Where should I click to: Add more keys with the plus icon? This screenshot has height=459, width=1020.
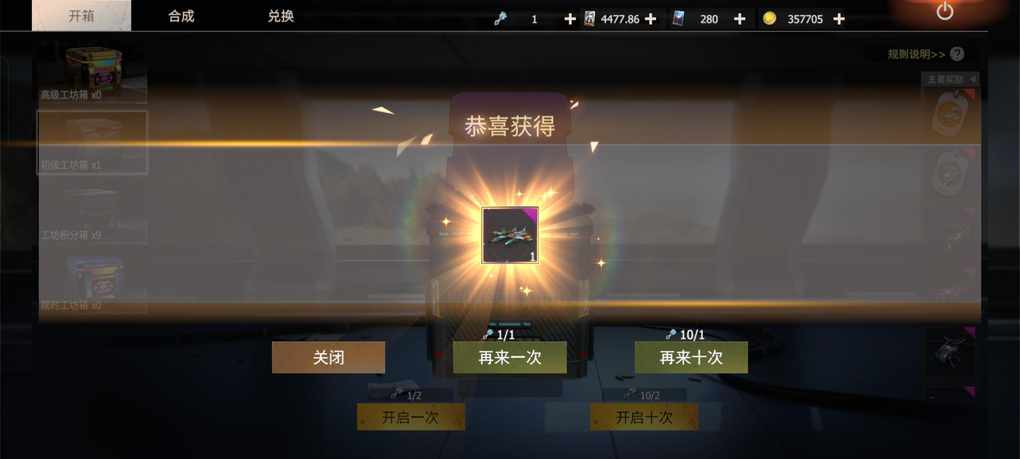(570, 19)
